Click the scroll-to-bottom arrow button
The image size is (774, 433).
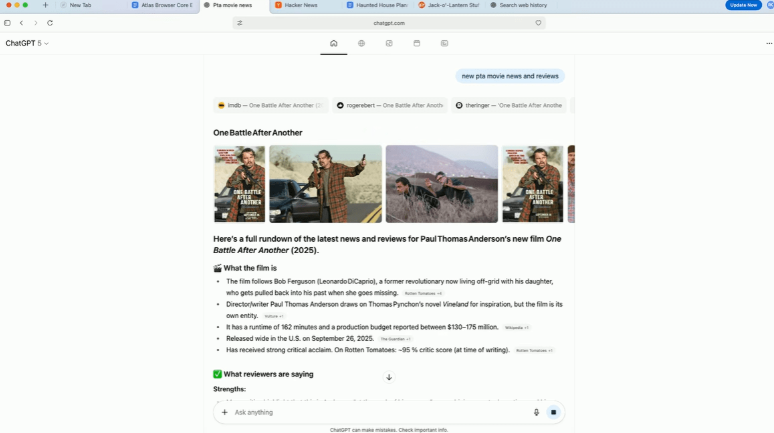[389, 377]
